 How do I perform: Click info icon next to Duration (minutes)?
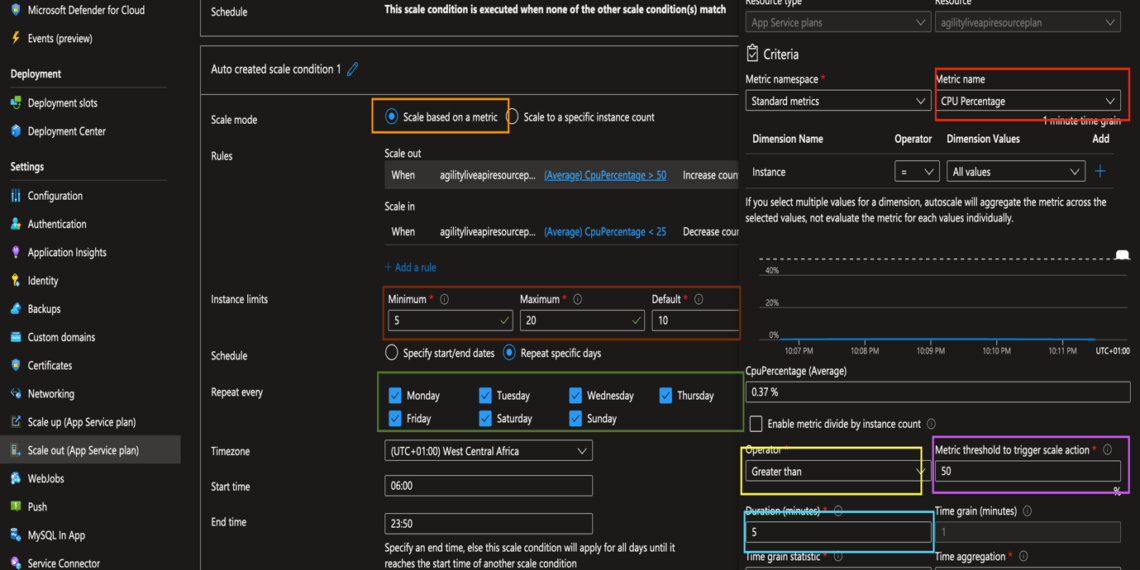point(838,512)
